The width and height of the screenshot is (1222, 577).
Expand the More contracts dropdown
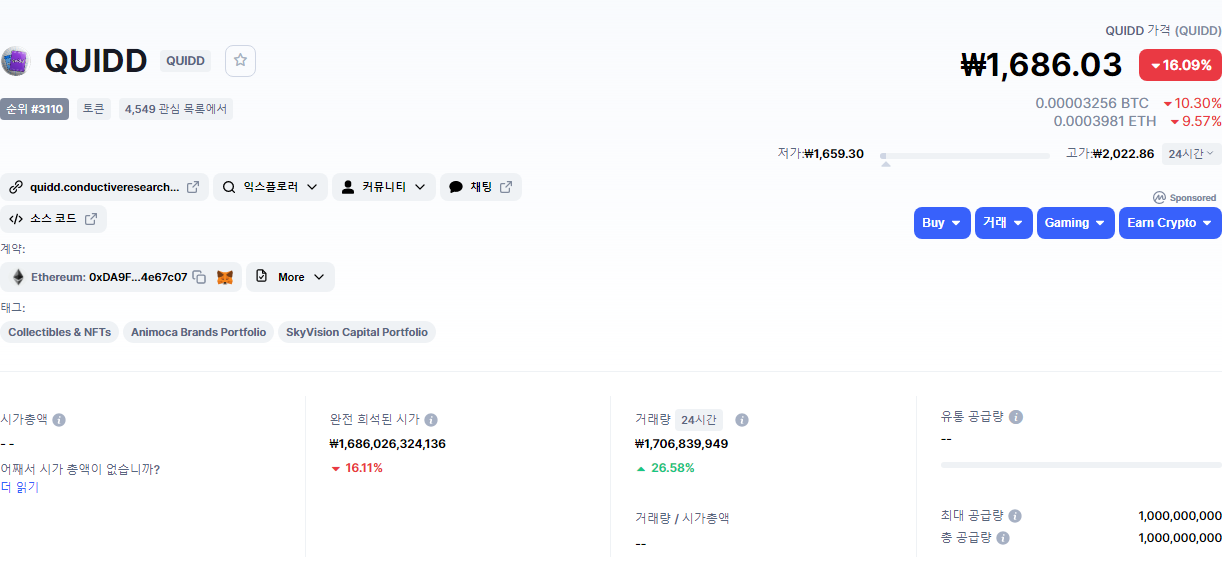290,277
